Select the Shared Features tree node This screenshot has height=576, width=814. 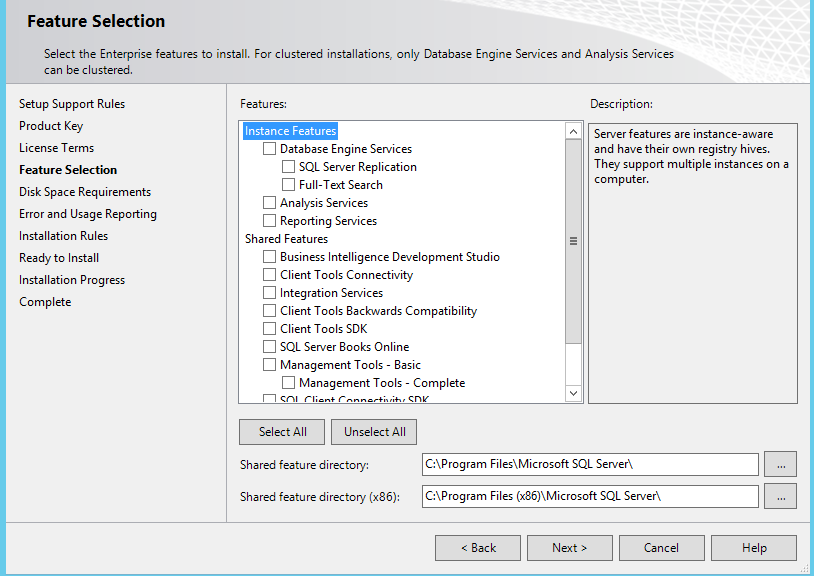click(x=286, y=239)
